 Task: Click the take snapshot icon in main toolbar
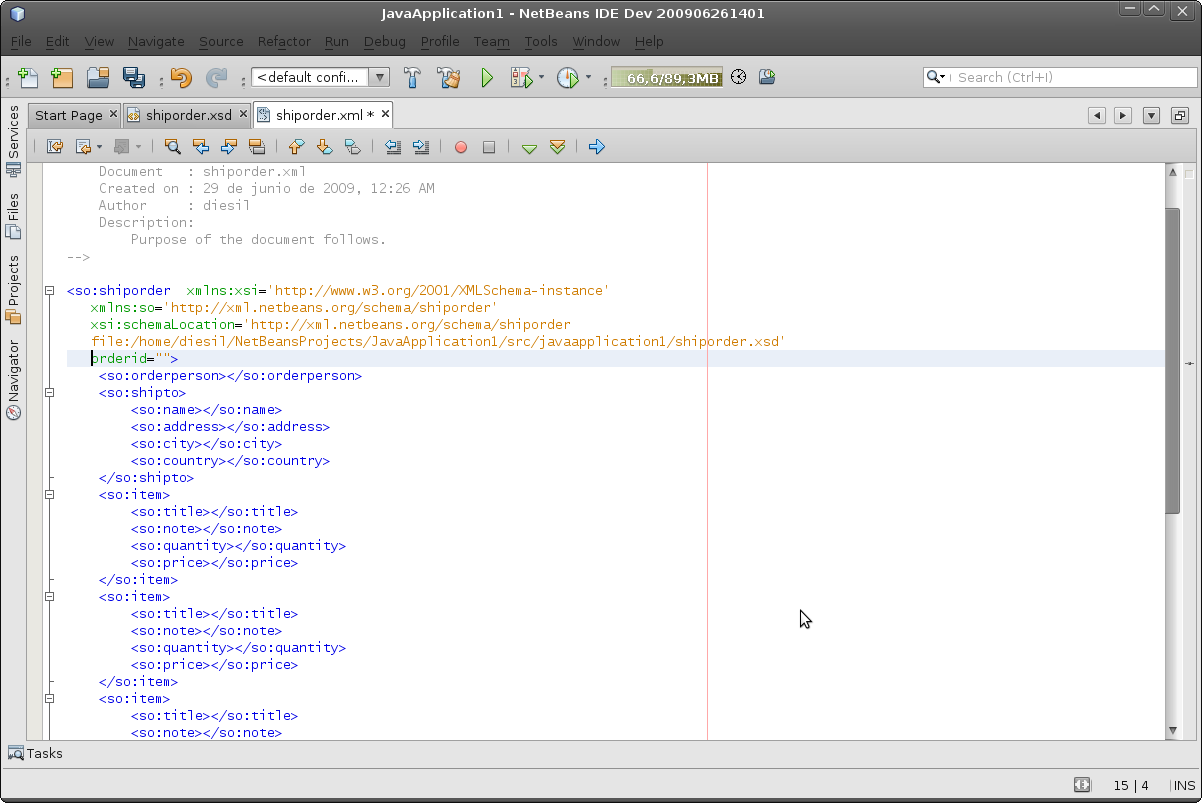tap(767, 77)
